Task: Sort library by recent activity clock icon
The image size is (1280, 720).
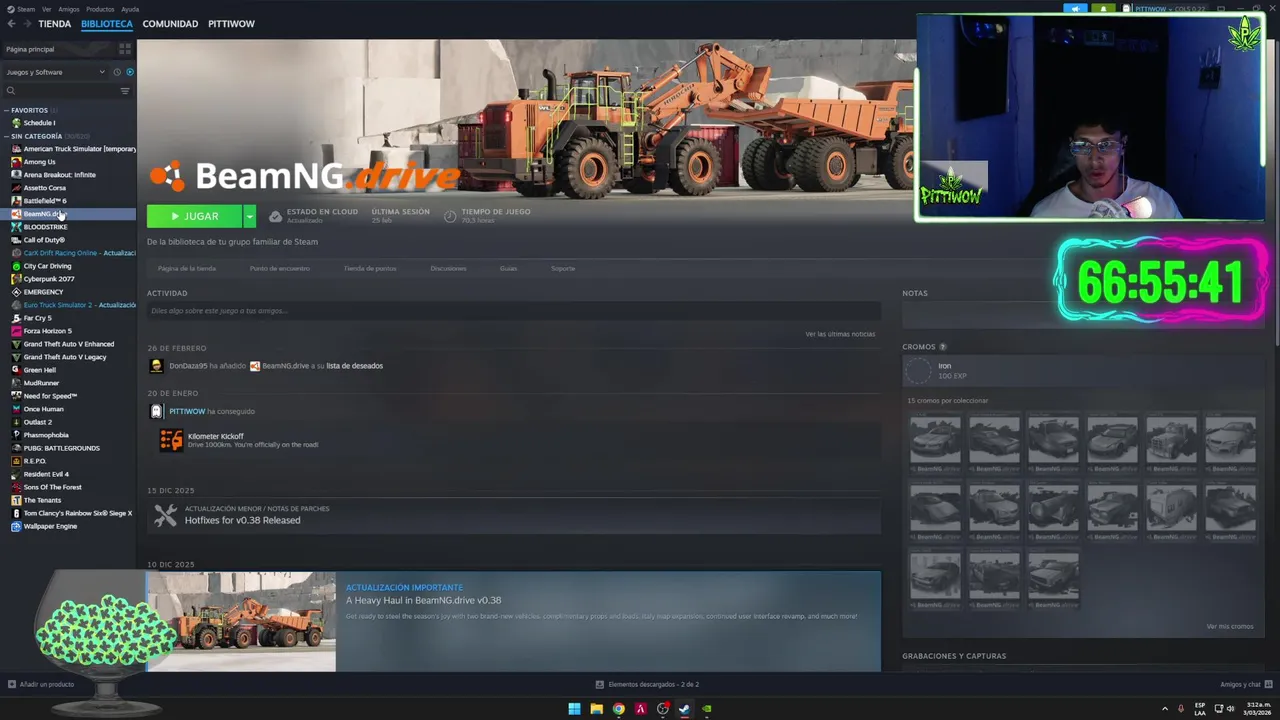Action: (x=117, y=72)
